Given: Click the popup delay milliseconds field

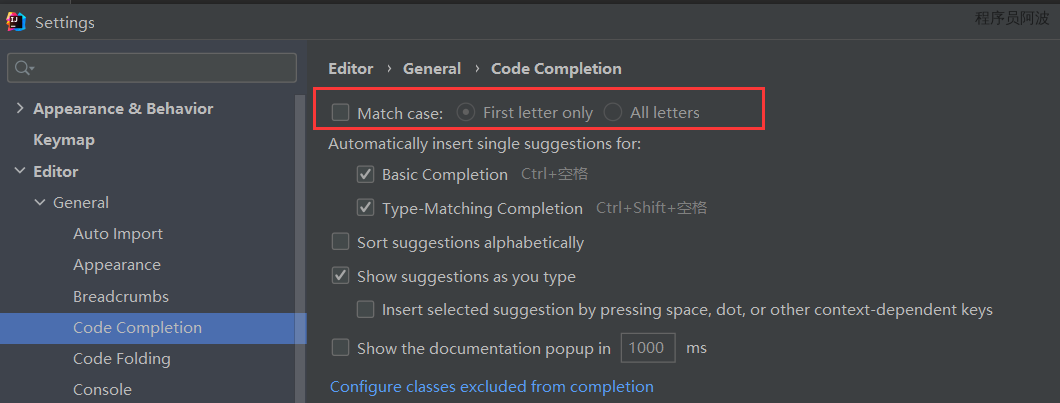Looking at the screenshot, I should (648, 348).
